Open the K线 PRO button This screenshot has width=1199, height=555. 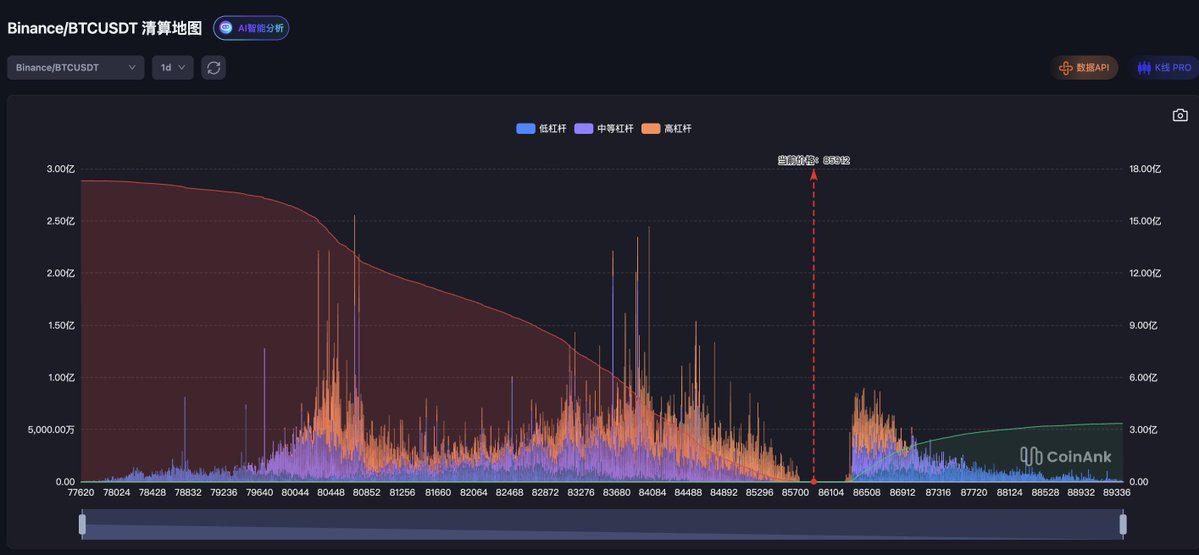point(1164,67)
